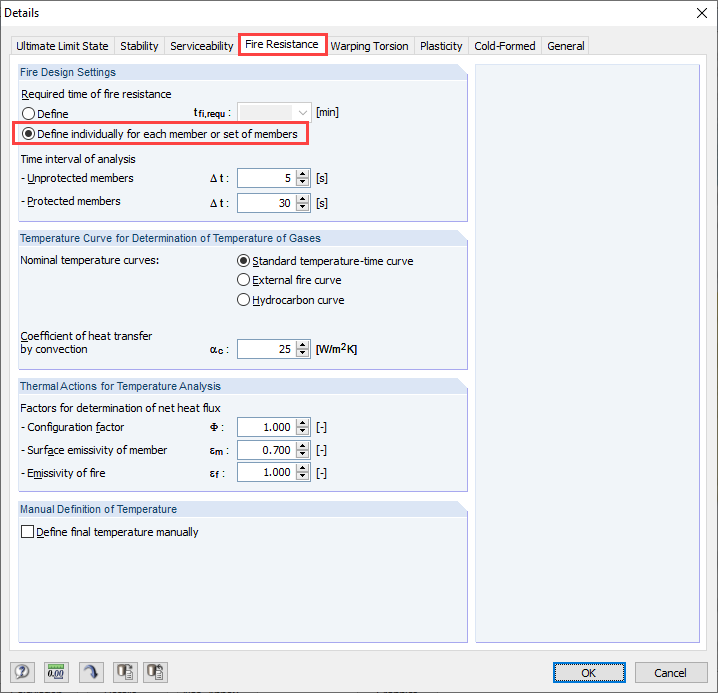
Task: Select the Fire Resistance tab
Action: pos(282,44)
